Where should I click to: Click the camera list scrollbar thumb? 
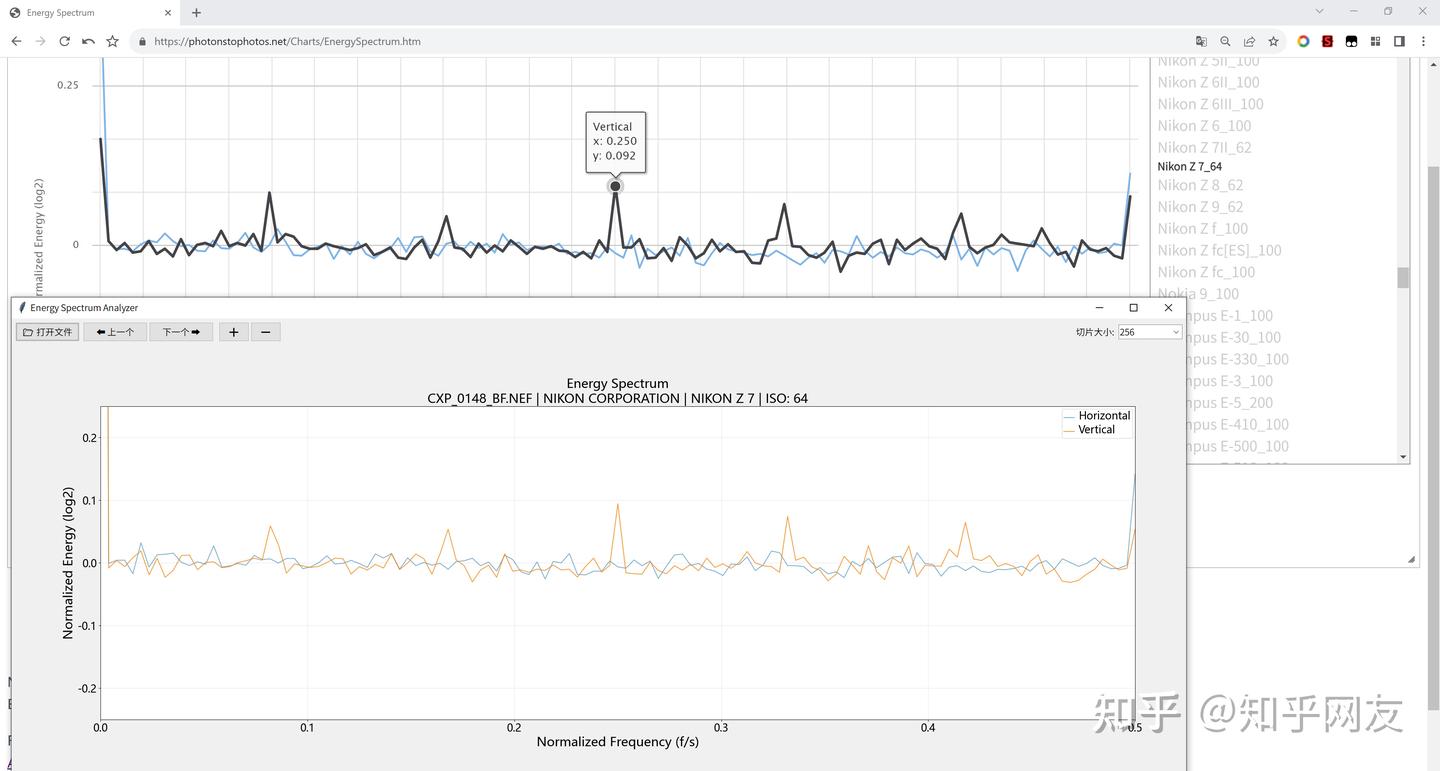(1403, 277)
